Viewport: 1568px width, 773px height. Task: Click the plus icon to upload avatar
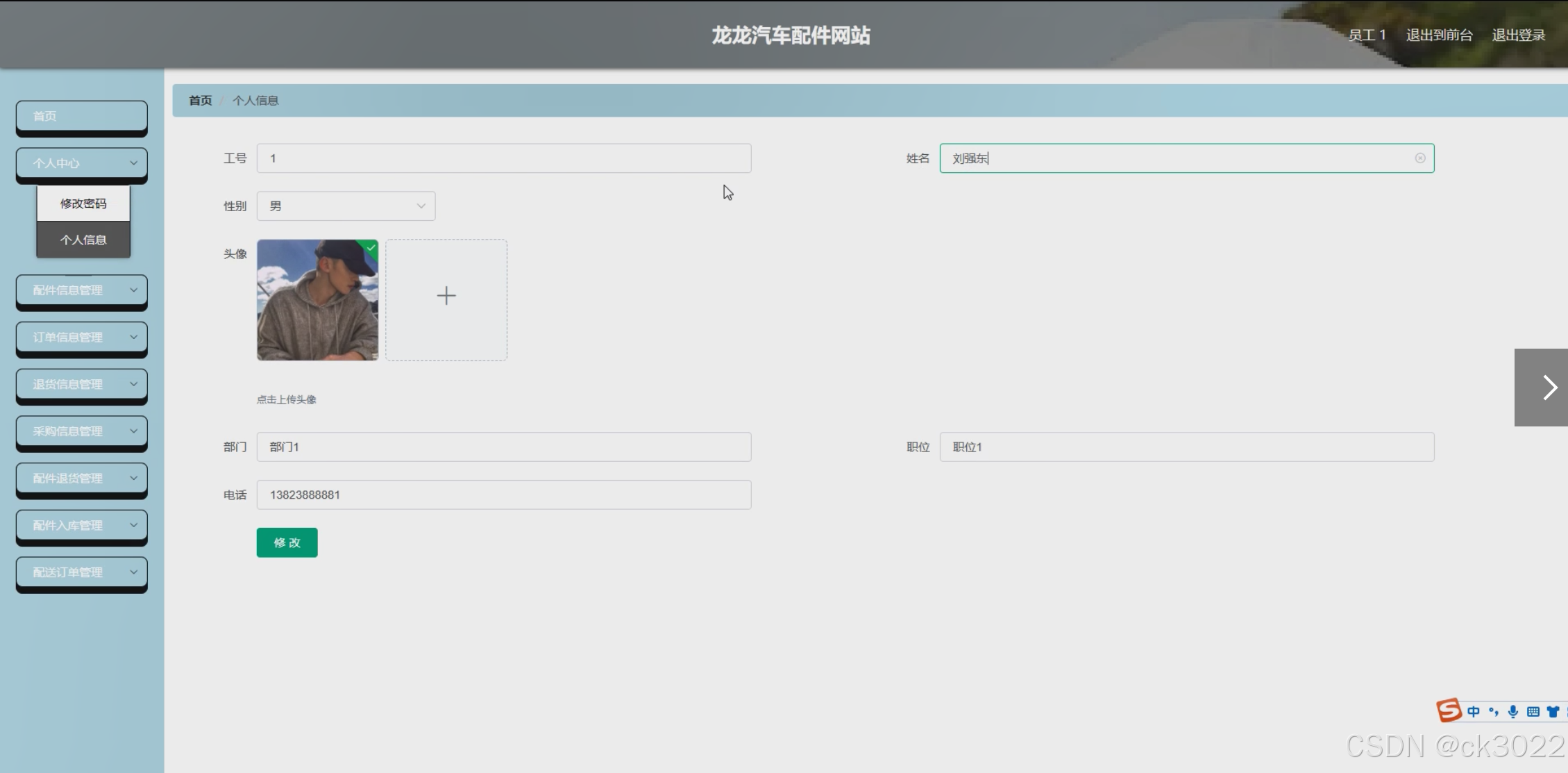(446, 297)
